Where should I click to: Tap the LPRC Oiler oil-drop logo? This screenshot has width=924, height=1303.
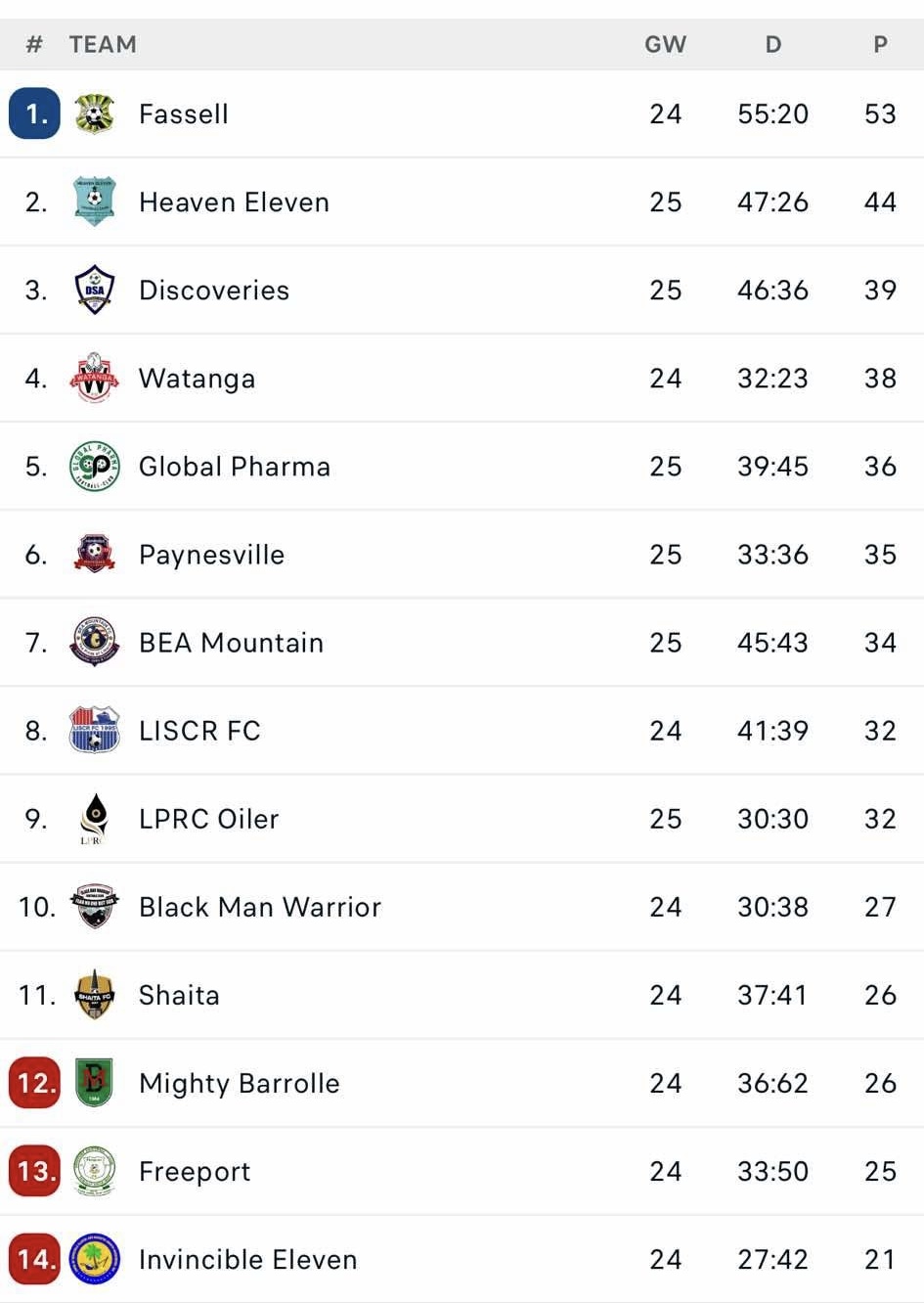[95, 819]
